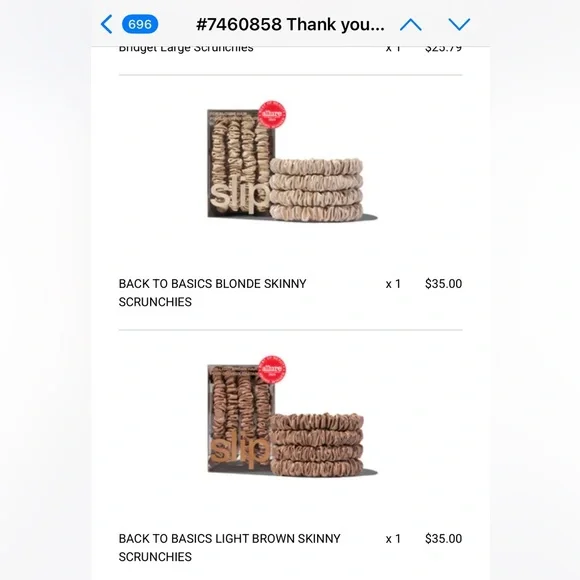580x580 pixels.
Task: Tap the Allure badge on light brown scrunchies
Action: pos(272,369)
